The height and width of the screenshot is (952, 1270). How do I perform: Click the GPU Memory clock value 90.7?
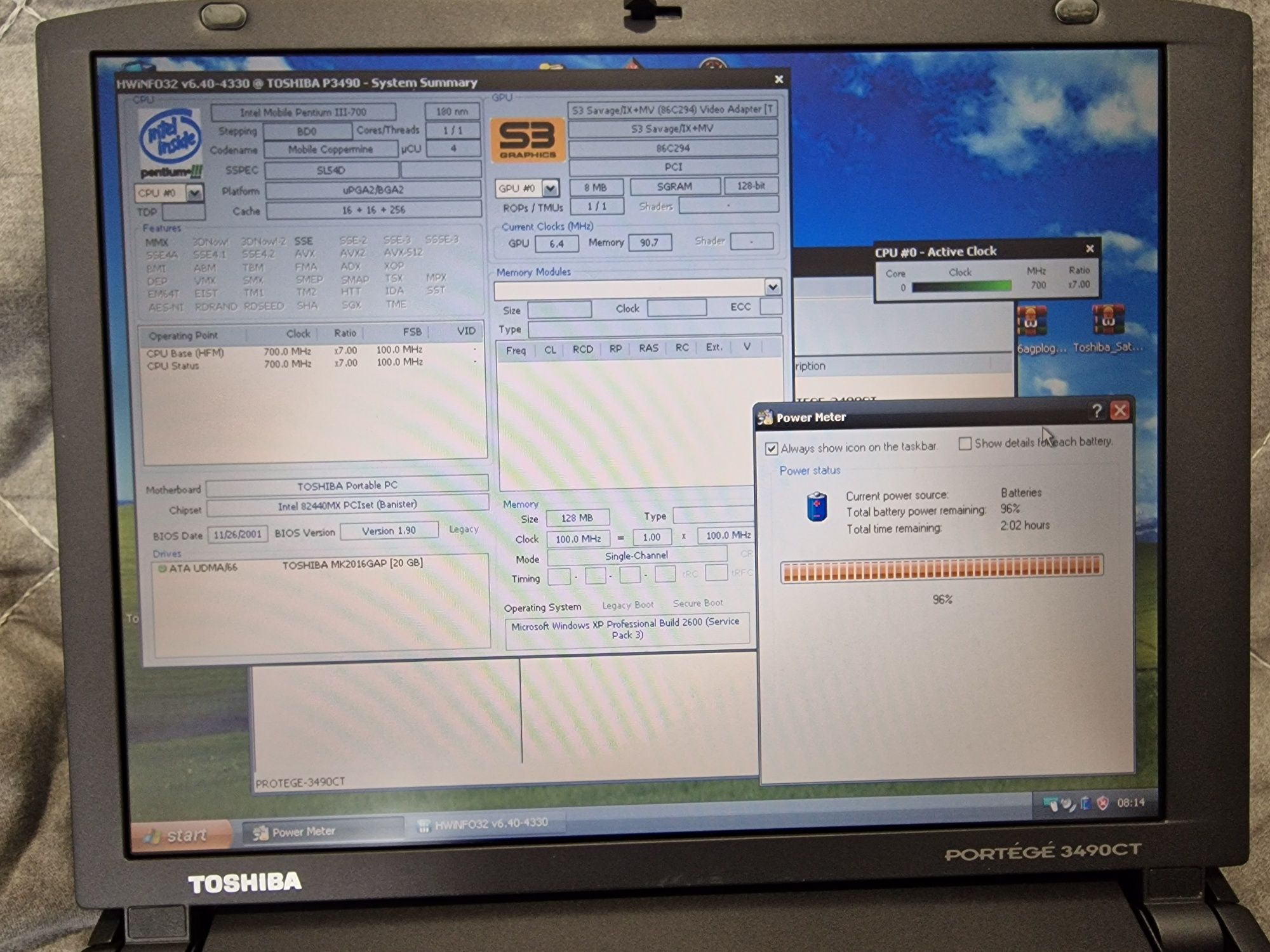[650, 242]
